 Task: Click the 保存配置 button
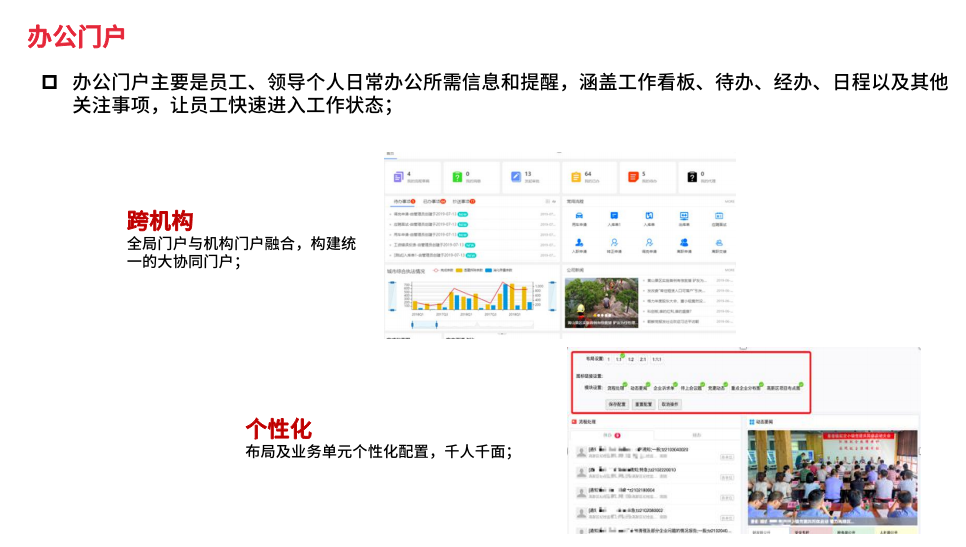(x=617, y=403)
